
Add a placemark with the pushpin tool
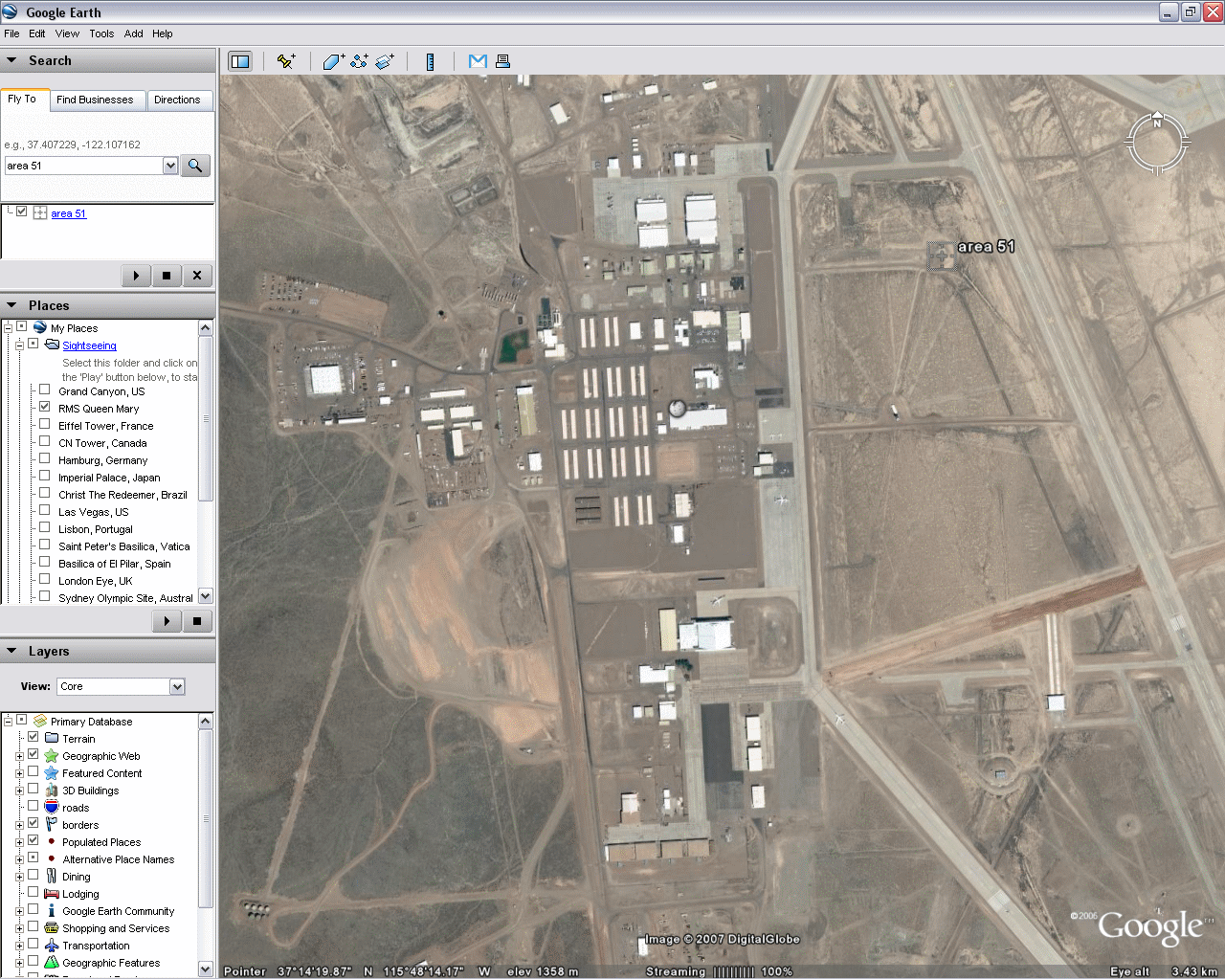click(285, 61)
